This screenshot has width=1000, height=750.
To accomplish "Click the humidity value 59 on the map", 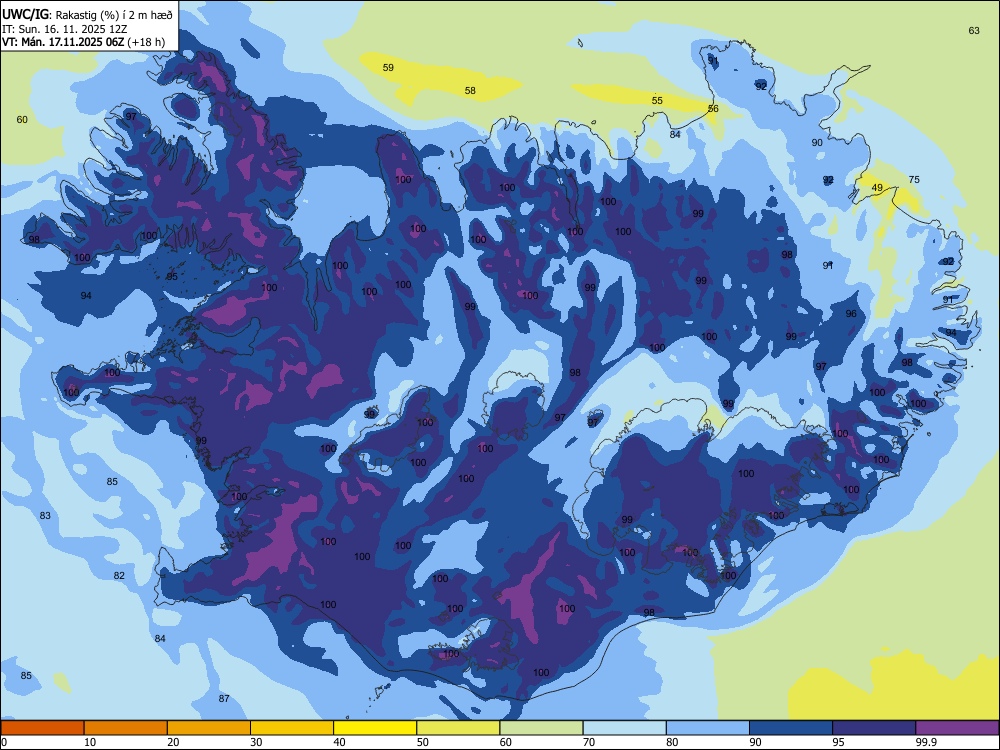I will 388,68.
